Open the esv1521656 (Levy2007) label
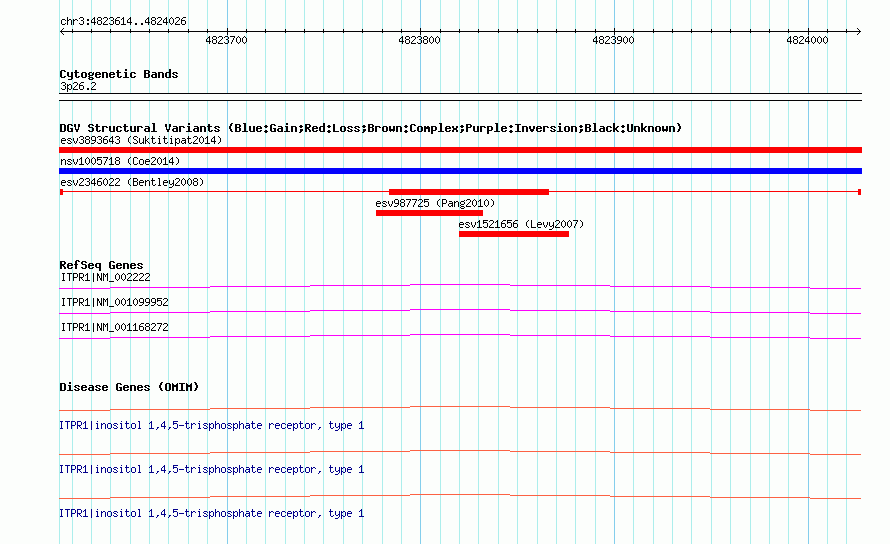Viewport: 890px width, 544px height. click(x=521, y=224)
